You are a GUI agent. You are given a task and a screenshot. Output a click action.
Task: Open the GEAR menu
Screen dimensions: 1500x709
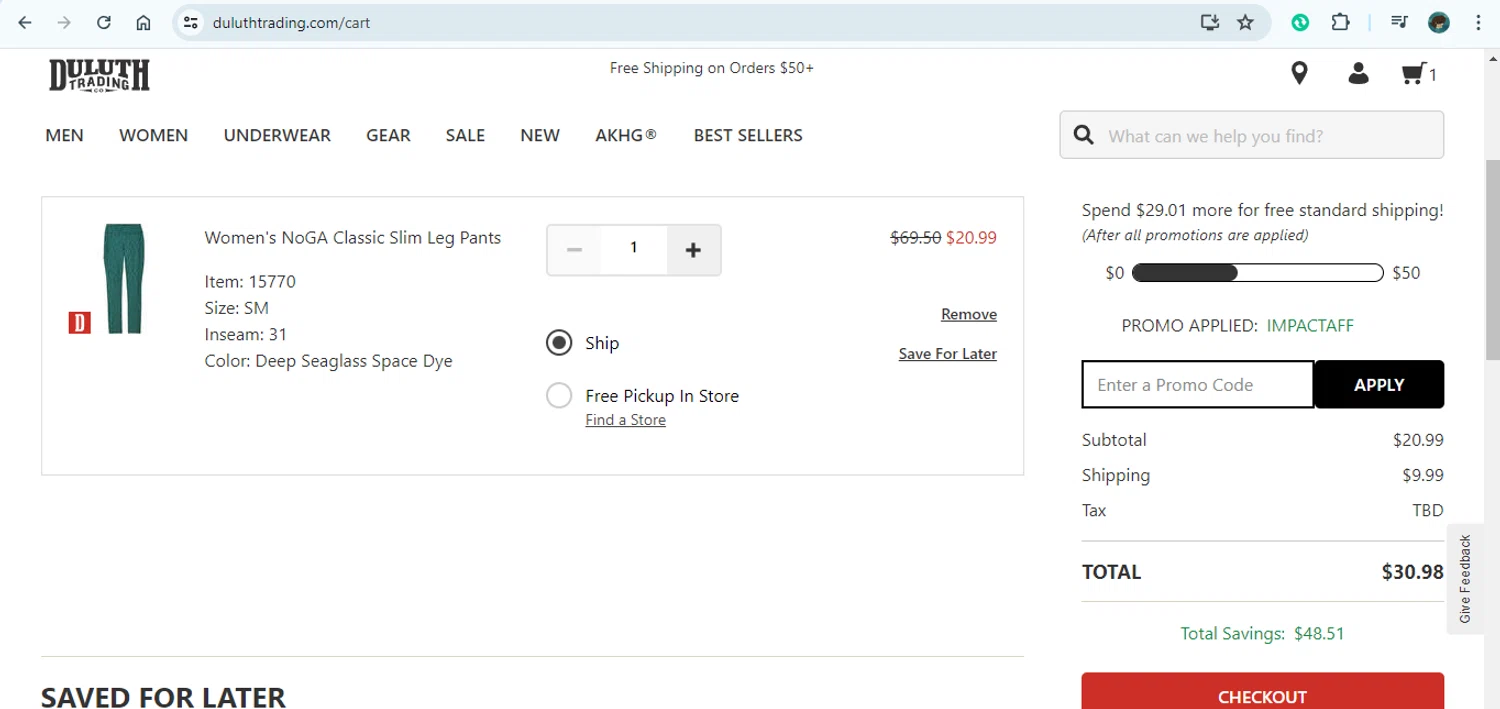point(388,135)
